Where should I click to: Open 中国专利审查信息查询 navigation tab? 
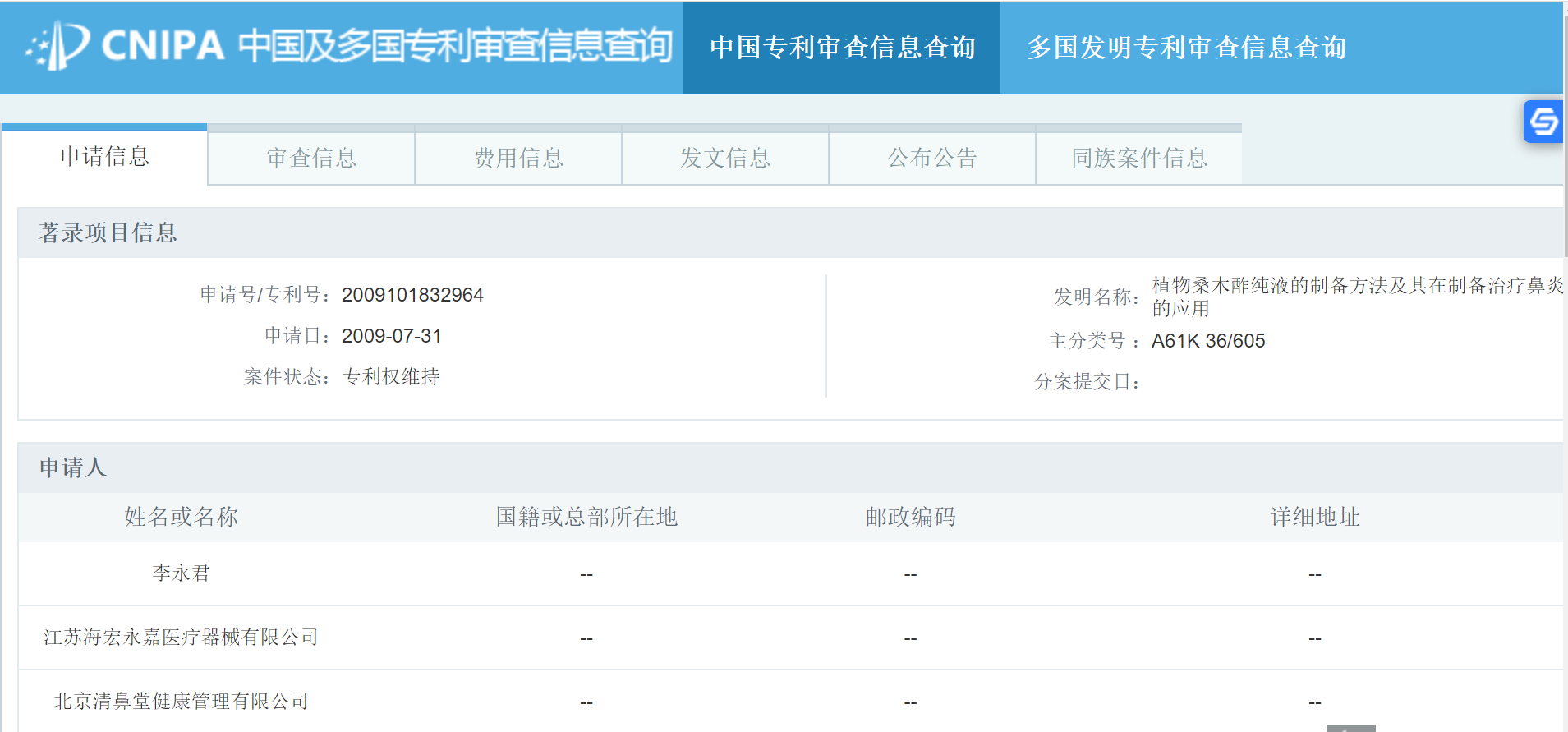click(842, 48)
